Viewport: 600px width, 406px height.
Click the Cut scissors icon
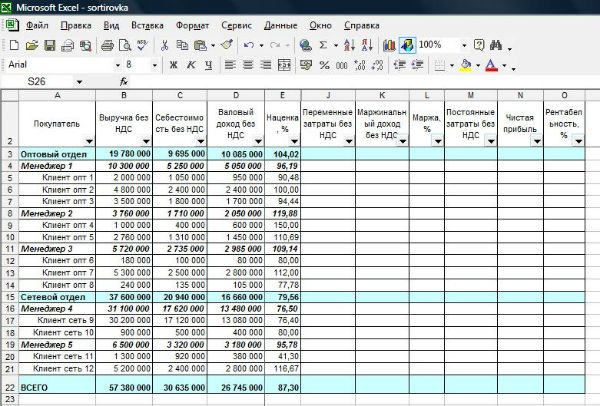click(166, 45)
